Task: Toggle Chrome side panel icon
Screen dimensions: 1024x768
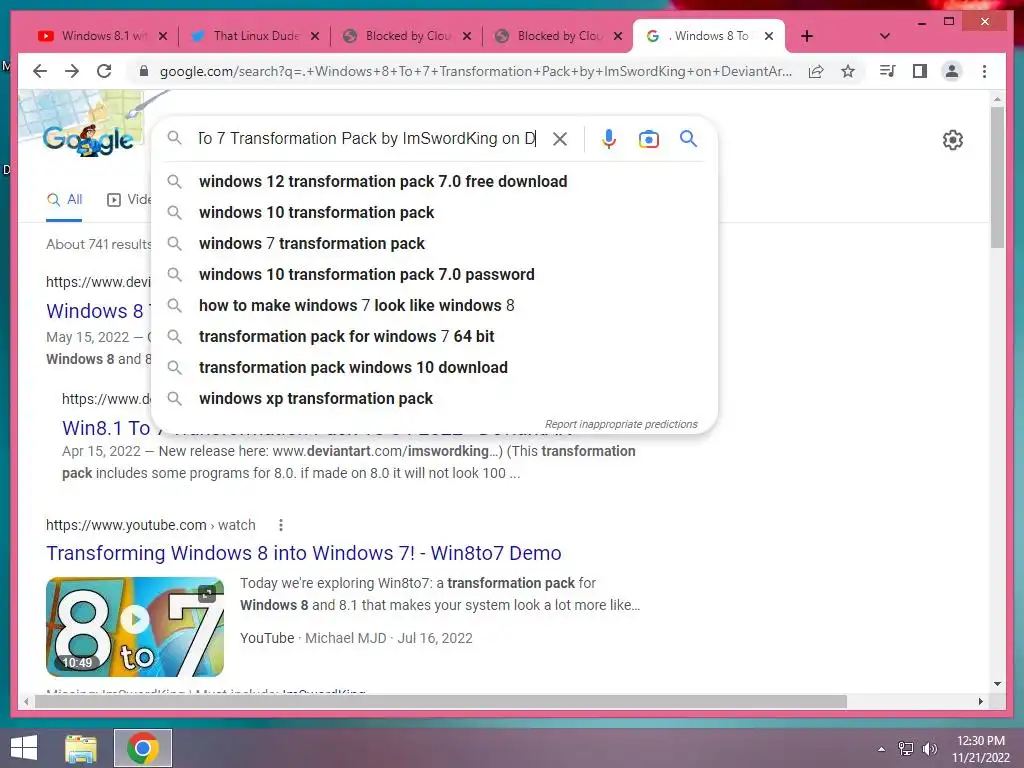Action: [x=920, y=71]
